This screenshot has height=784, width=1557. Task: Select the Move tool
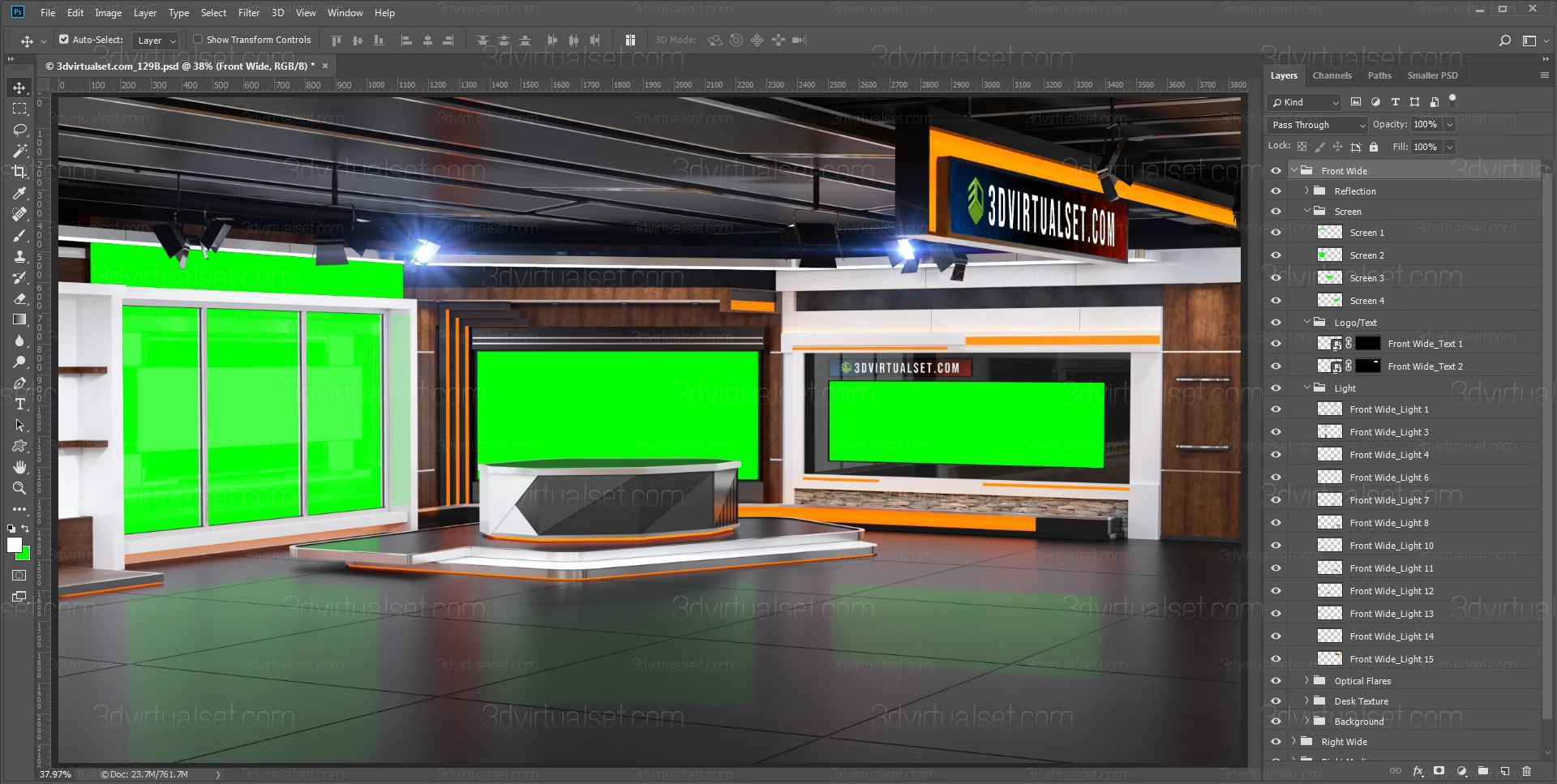[19, 88]
